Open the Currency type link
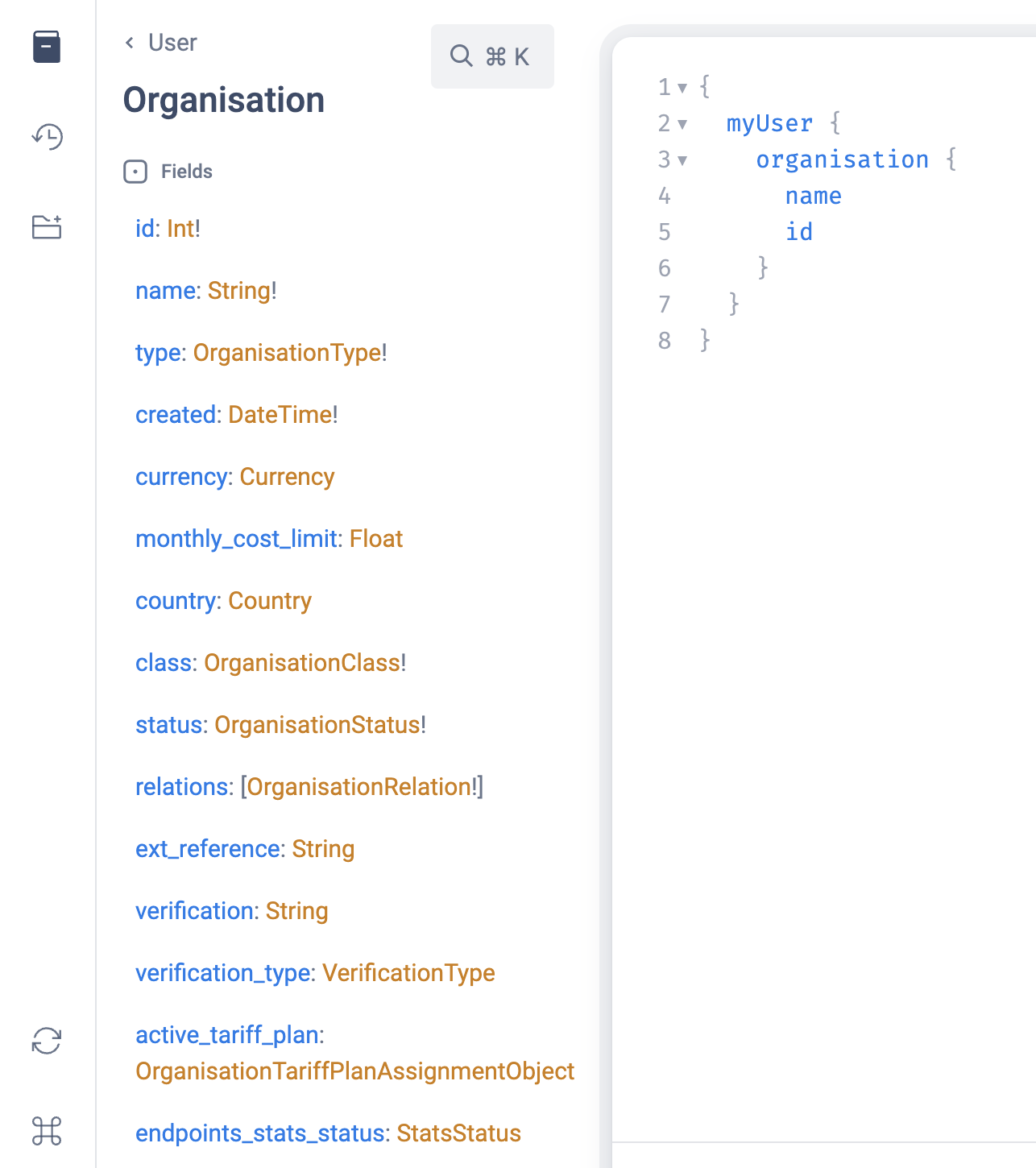 287,477
